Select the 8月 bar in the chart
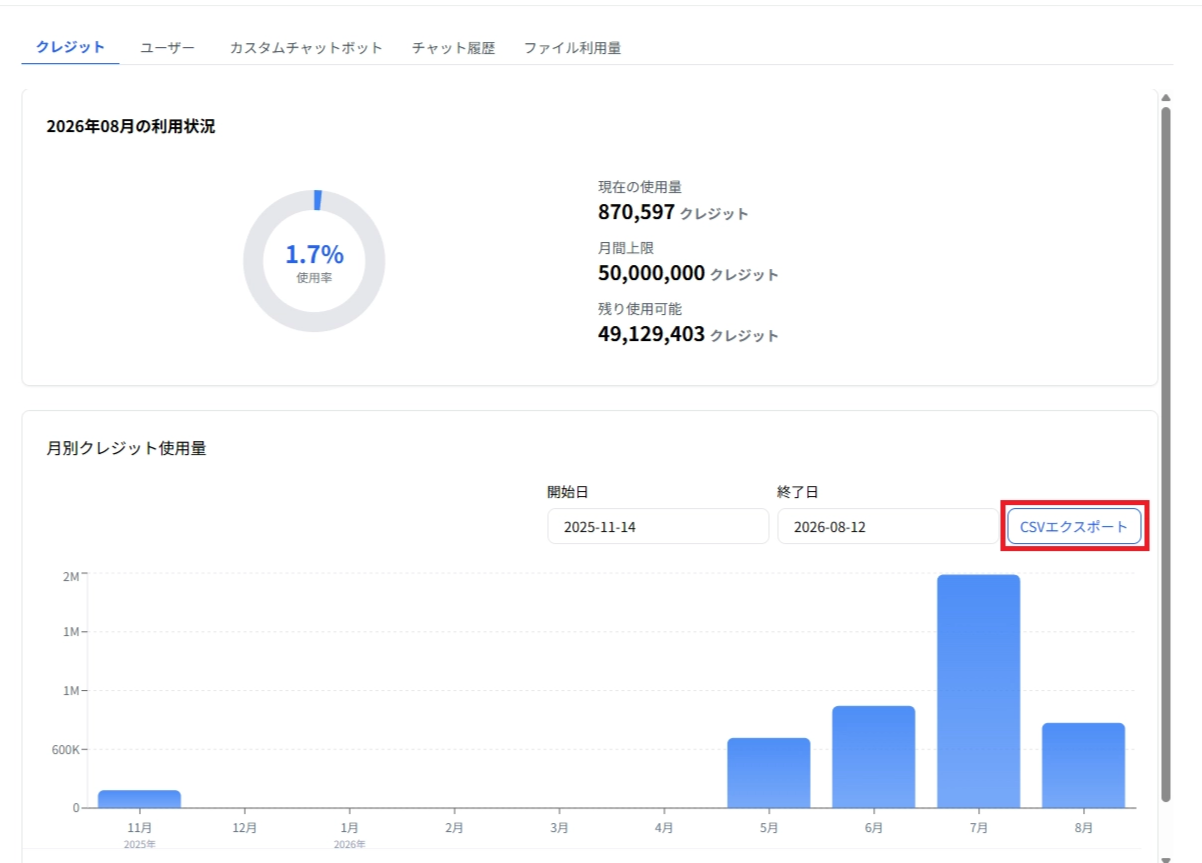 point(1083,765)
